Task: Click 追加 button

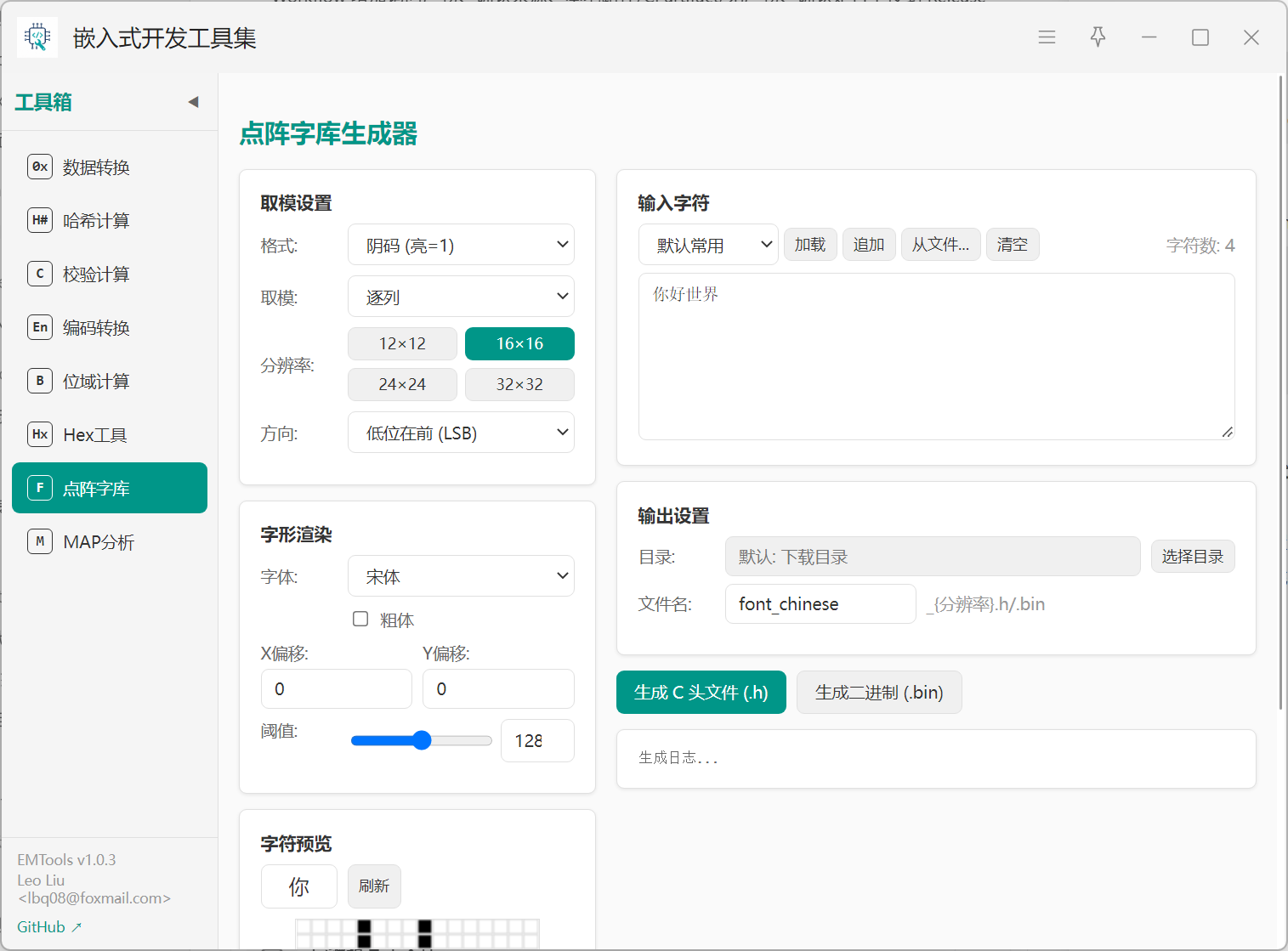Action: pyautogui.click(x=869, y=245)
